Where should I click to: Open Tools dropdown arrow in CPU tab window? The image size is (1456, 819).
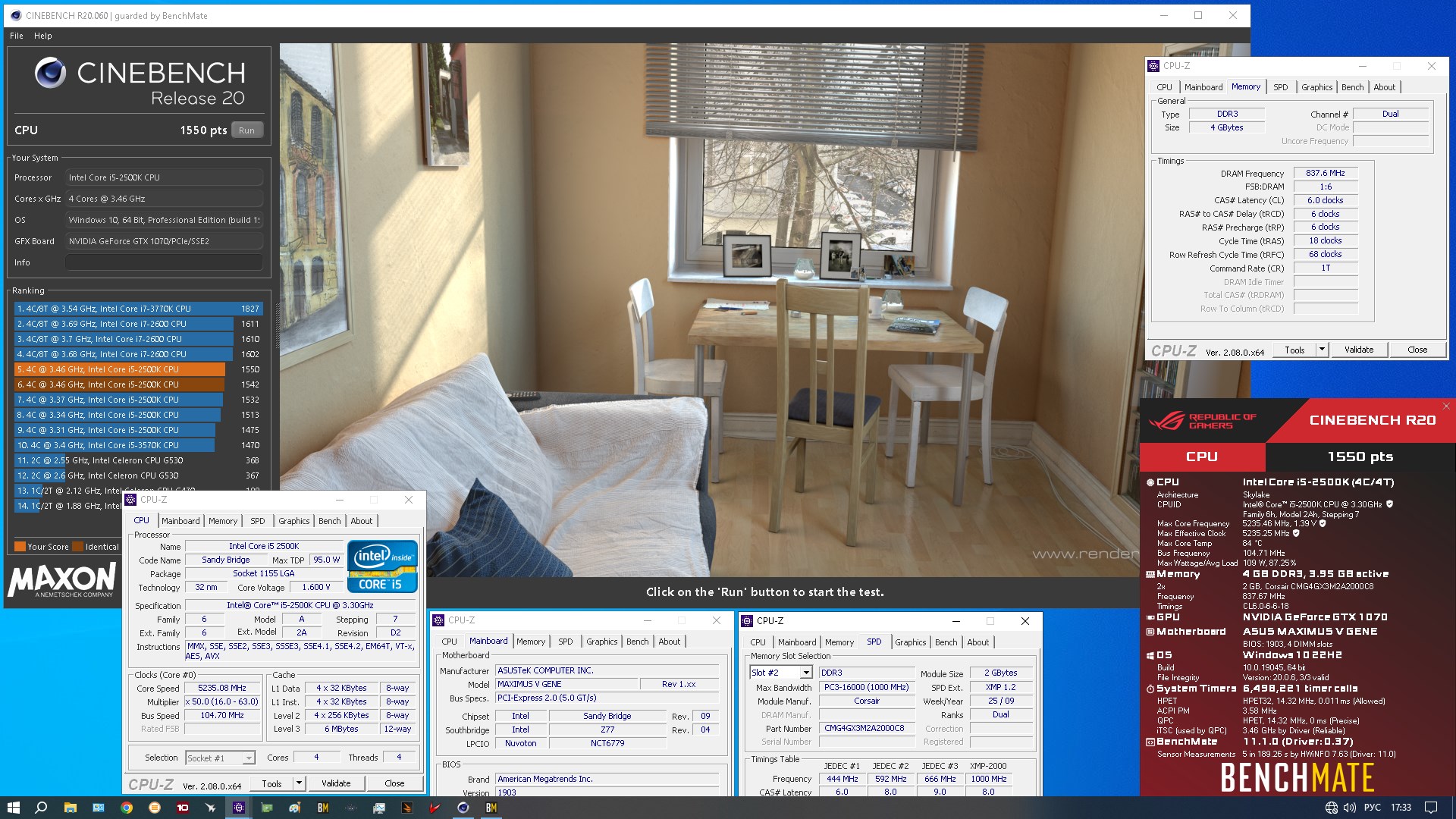point(299,783)
